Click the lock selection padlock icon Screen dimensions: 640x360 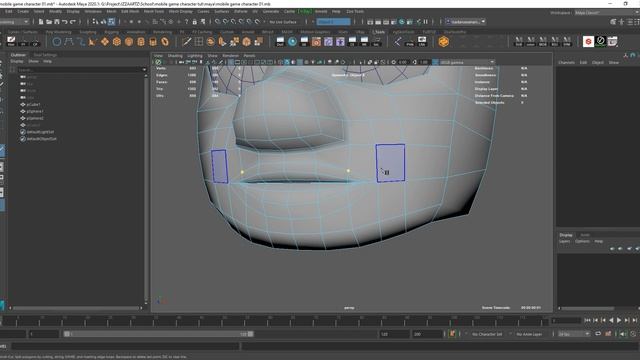pos(195,22)
